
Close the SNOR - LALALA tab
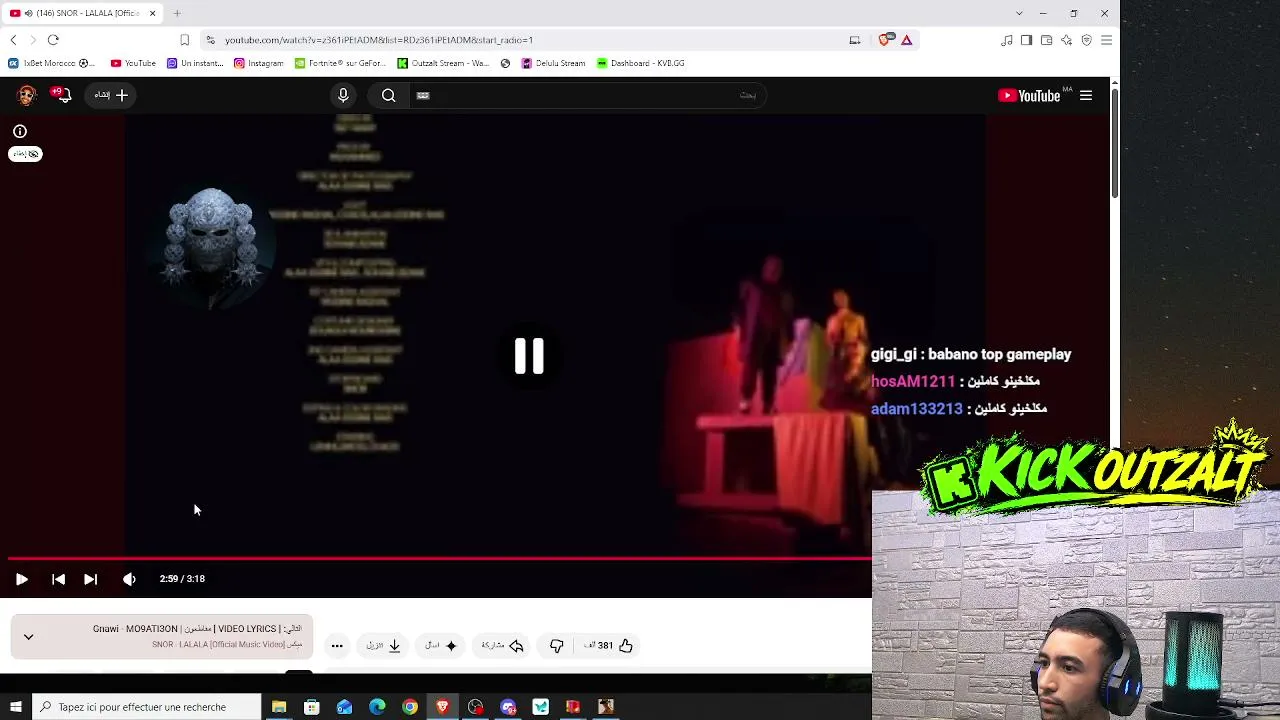(x=153, y=13)
